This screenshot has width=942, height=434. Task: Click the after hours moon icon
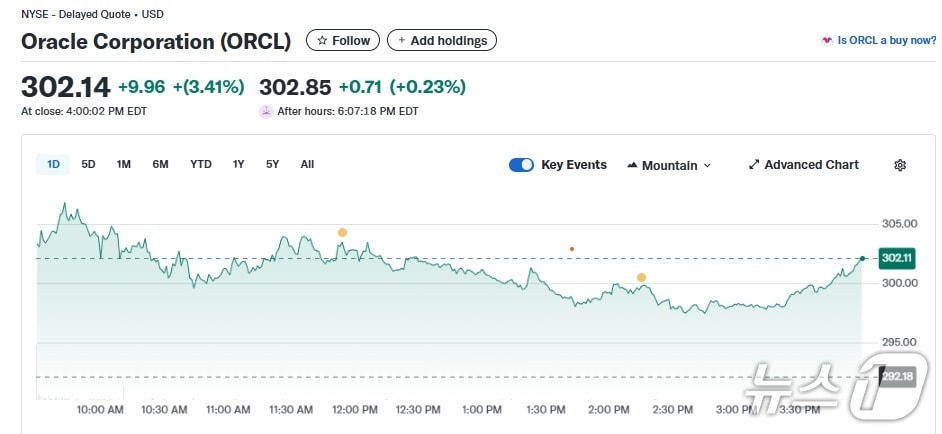click(x=266, y=112)
